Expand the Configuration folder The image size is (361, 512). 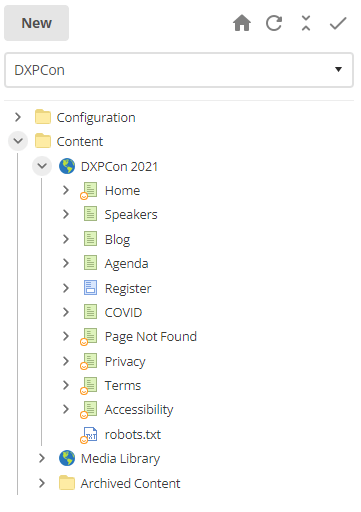pos(18,117)
